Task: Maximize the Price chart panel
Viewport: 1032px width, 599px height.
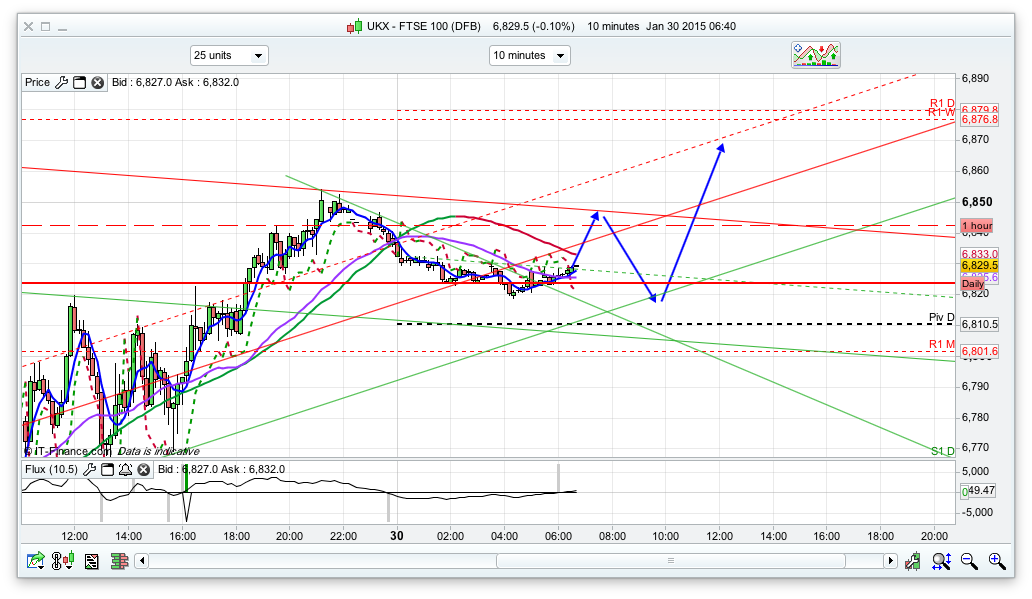Action: pyautogui.click(x=79, y=83)
